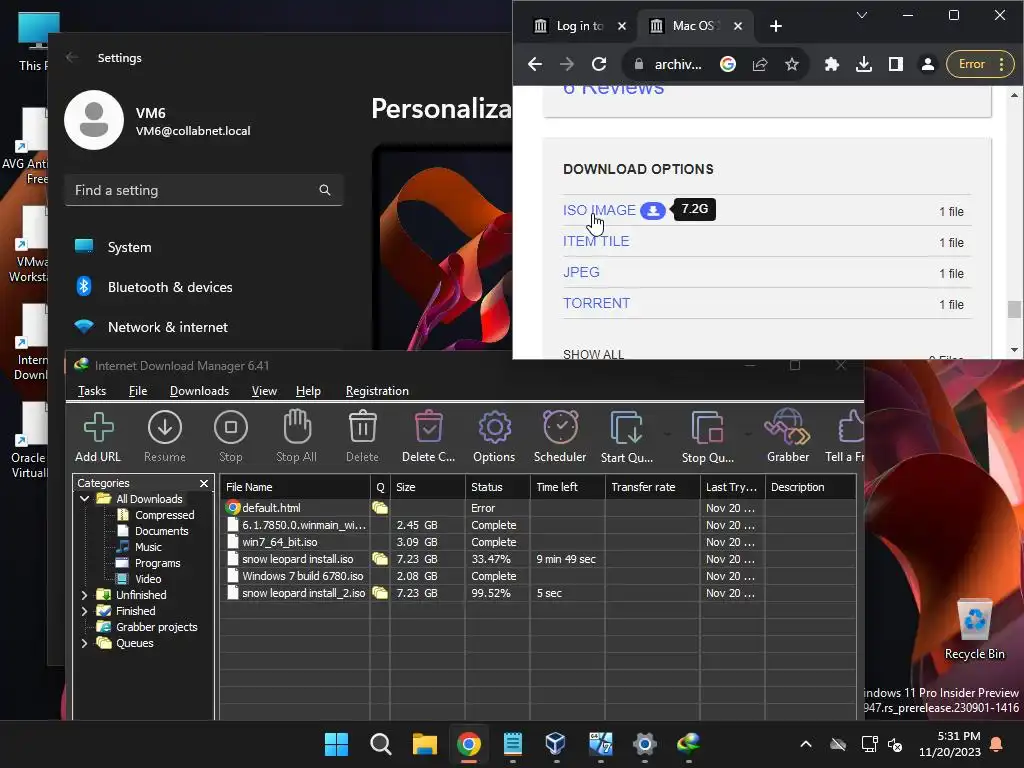Image resolution: width=1024 pixels, height=768 pixels.
Task: Click Start Queue toolbar icon
Action: [626, 436]
